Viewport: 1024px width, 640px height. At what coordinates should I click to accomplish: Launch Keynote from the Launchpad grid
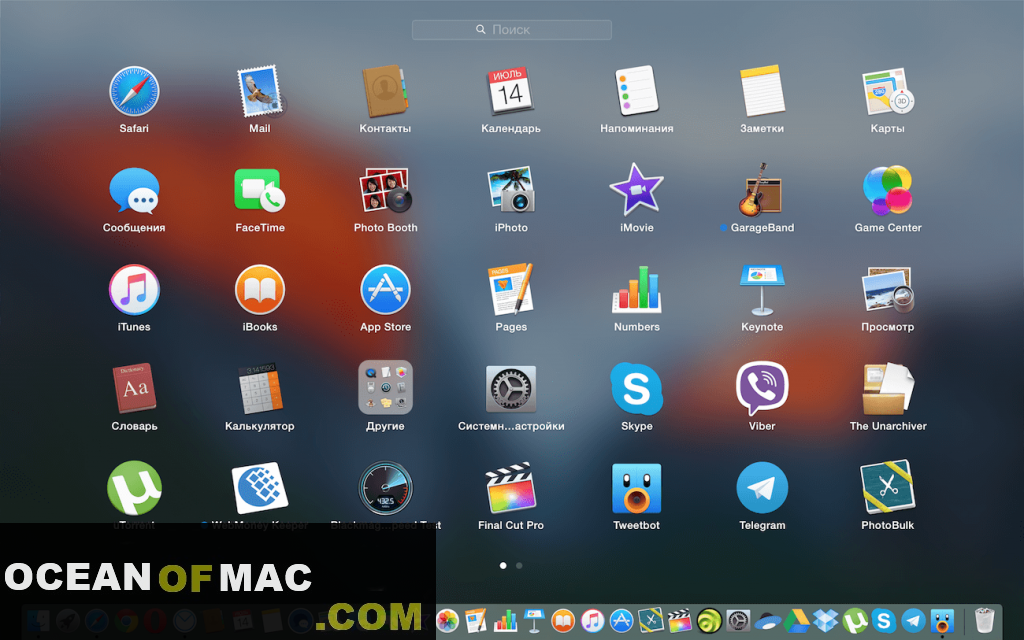(x=762, y=290)
